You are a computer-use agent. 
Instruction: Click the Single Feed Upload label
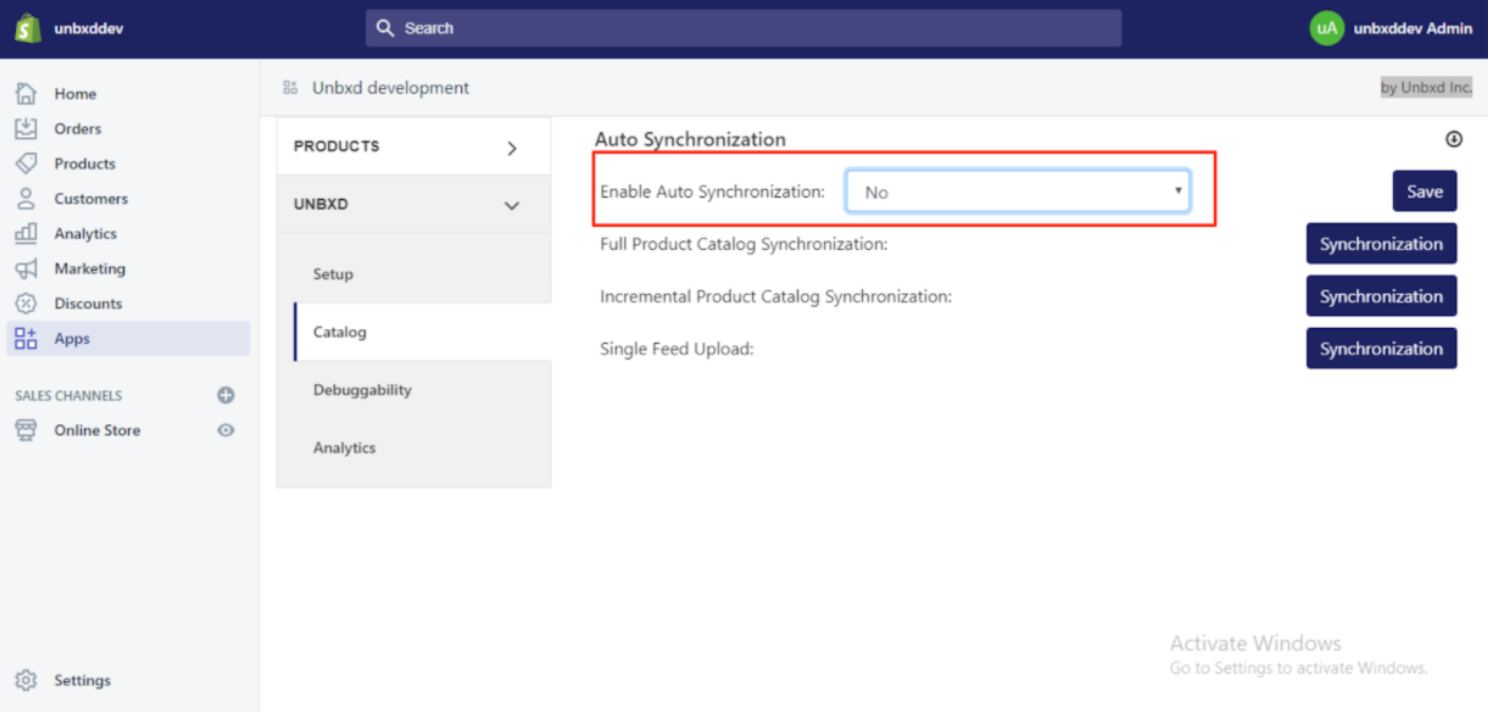tap(677, 349)
